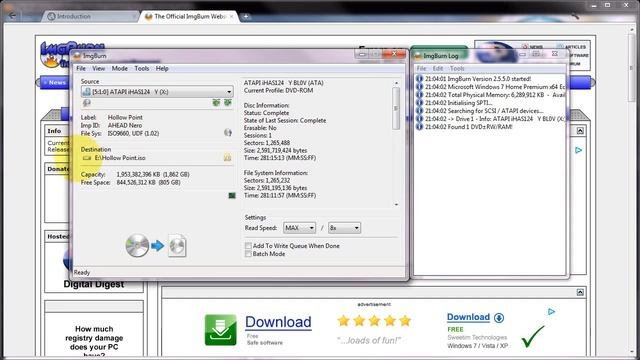Click News button on ImgBurn website

point(55,82)
